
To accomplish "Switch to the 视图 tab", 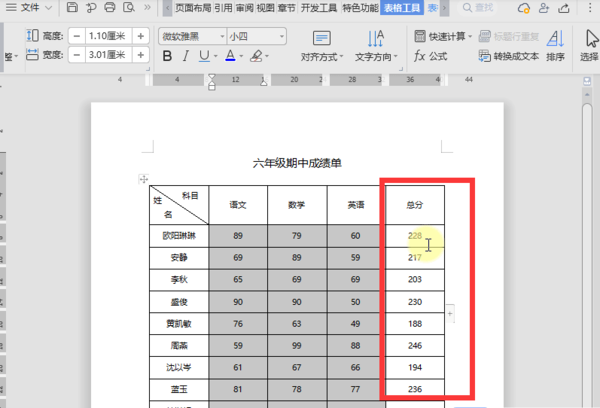I will (265, 8).
